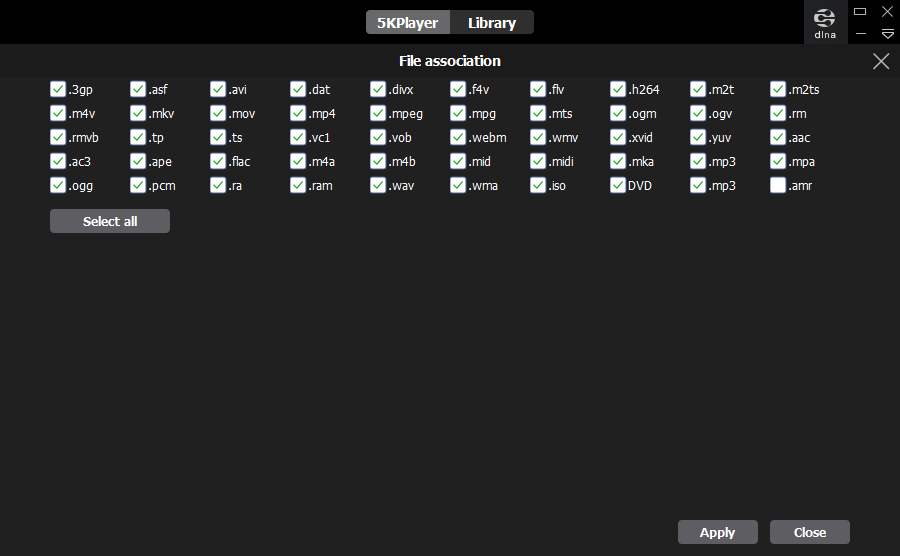This screenshot has width=900, height=556.
Task: Uncheck the .ac3 checkbox
Action: click(58, 161)
